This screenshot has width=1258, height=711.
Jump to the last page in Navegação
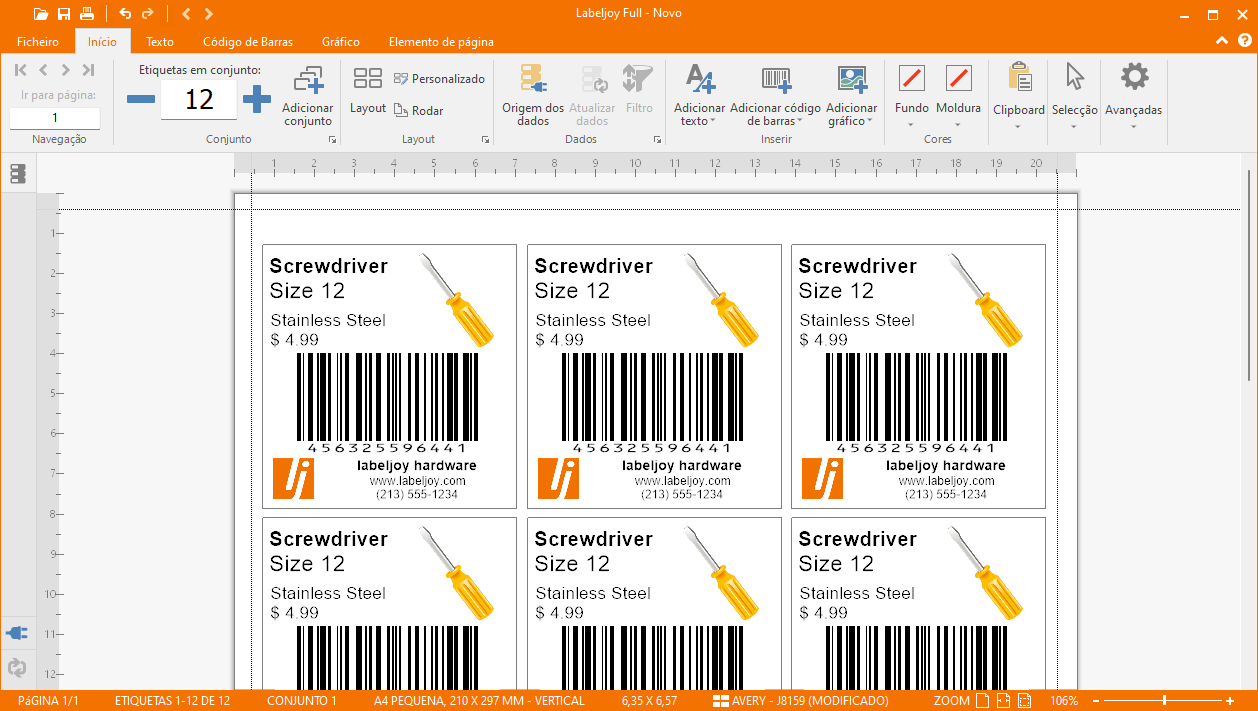pyautogui.click(x=88, y=70)
